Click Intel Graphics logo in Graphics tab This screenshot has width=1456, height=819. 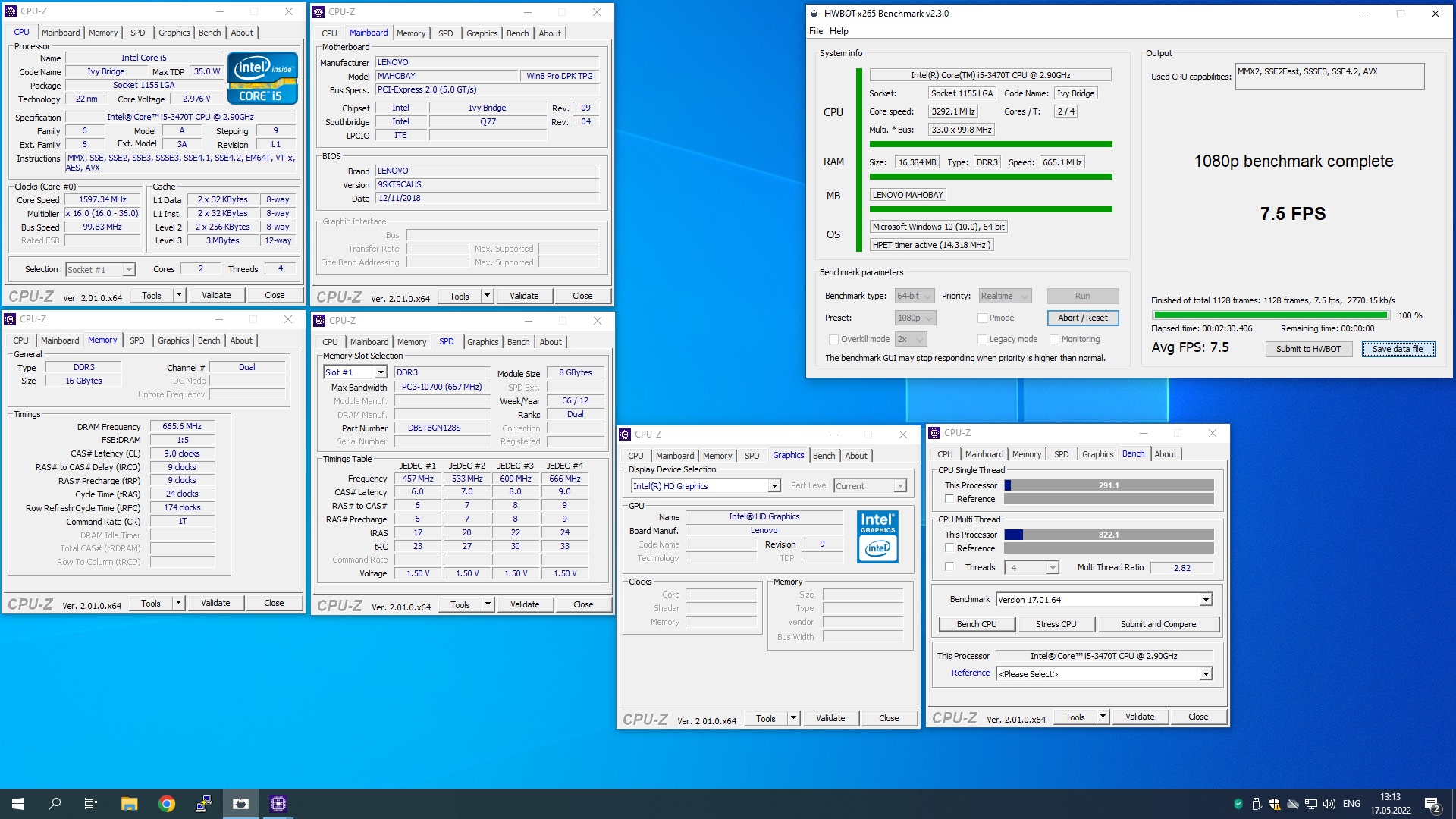(x=878, y=536)
